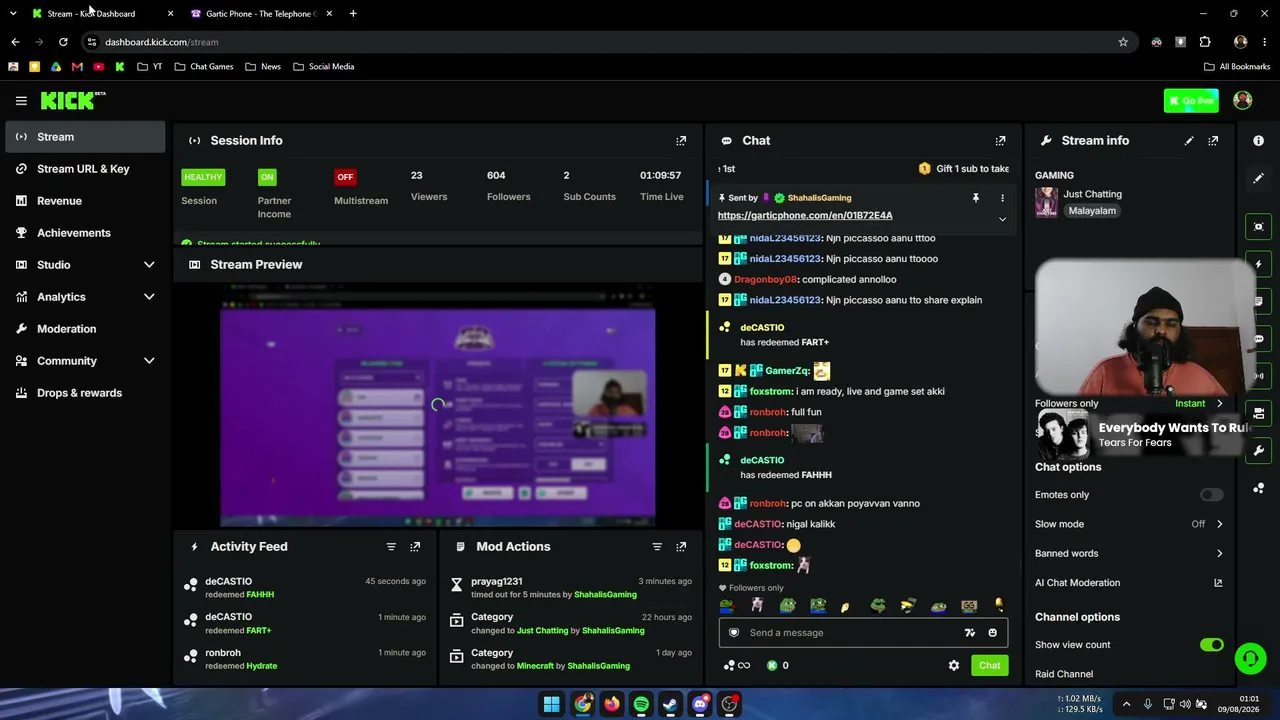Pop out the Session Info panel

(681, 141)
